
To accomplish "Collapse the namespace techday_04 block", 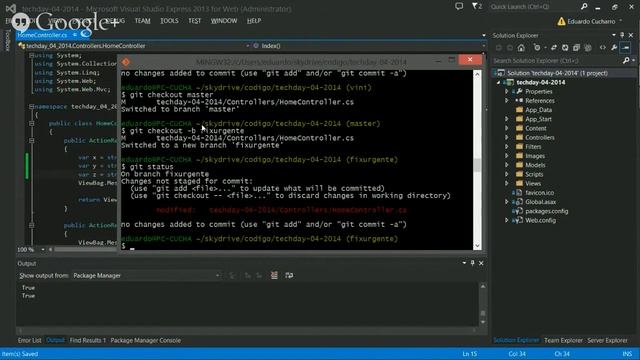I will tap(31, 107).
